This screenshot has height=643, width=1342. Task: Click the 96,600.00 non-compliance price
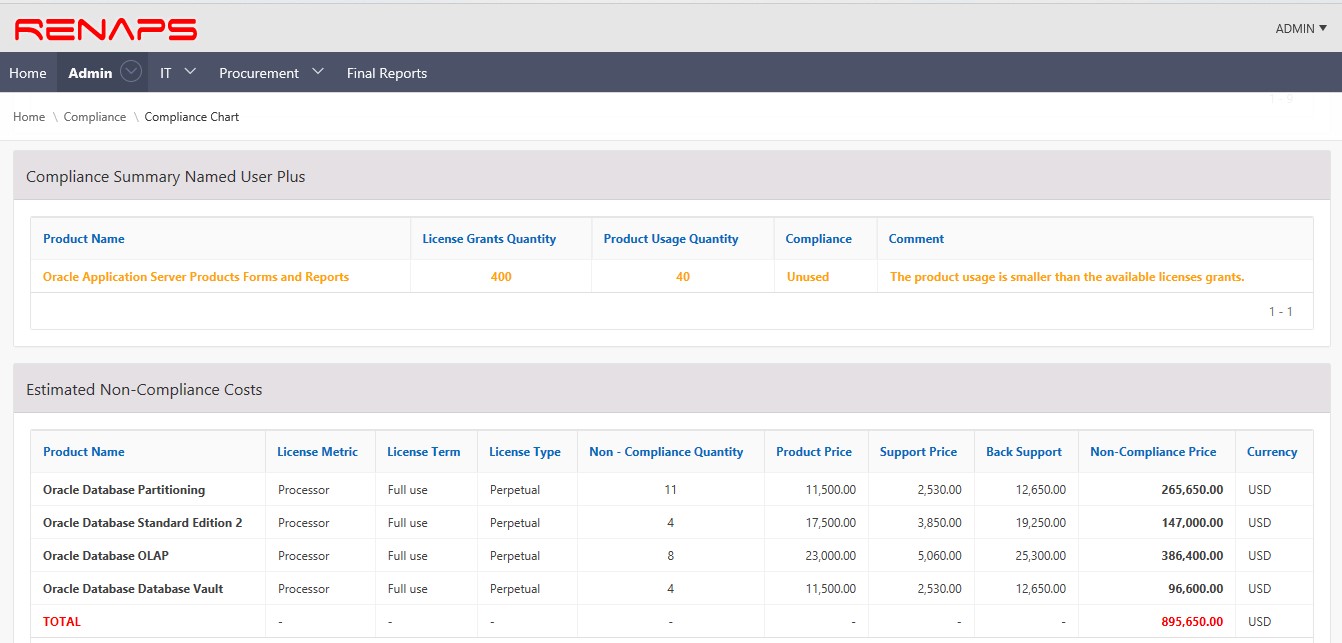point(1196,589)
